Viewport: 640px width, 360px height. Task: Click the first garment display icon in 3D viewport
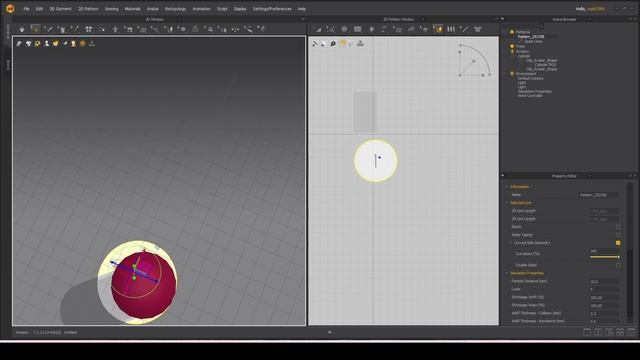[19, 43]
